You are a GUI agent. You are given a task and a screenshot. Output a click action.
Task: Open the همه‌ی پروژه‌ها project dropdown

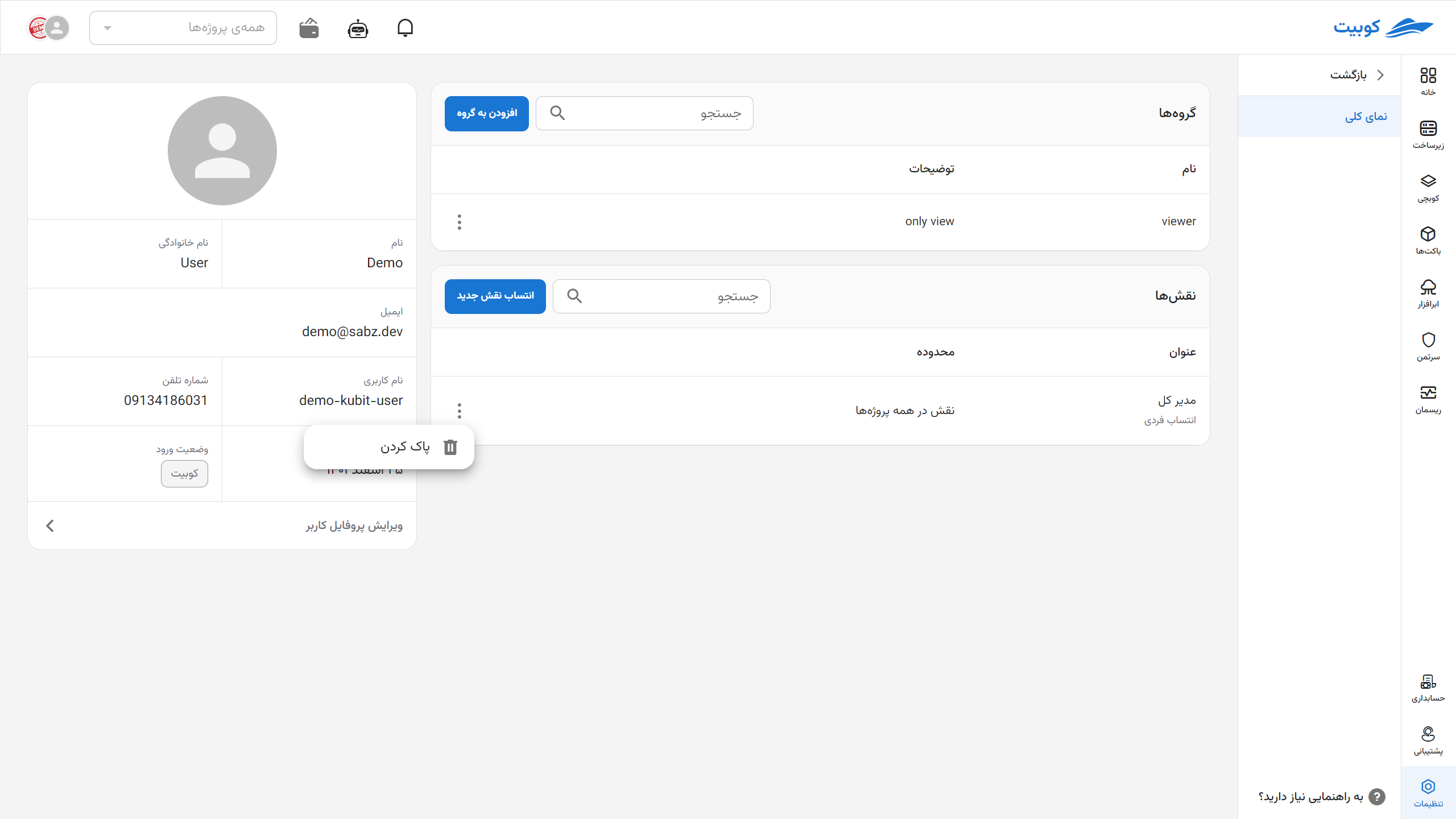[183, 28]
